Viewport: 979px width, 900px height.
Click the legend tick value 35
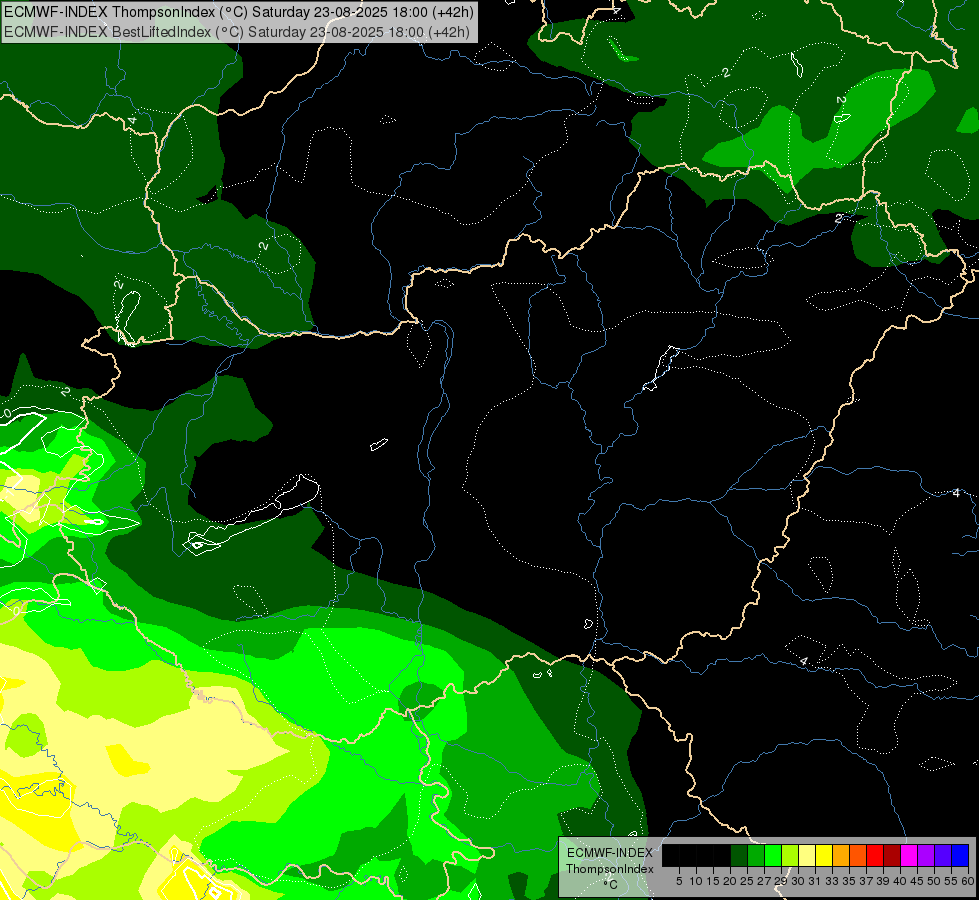point(849,881)
